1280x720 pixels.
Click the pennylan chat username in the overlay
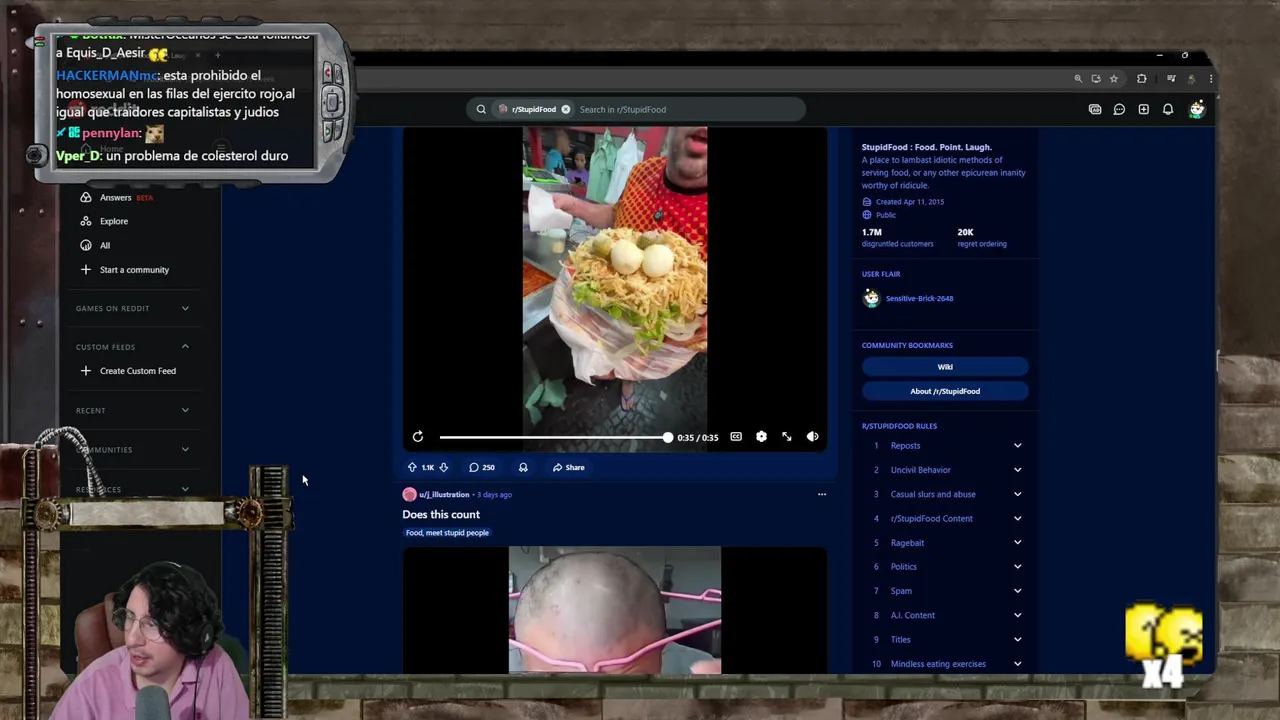(110, 133)
